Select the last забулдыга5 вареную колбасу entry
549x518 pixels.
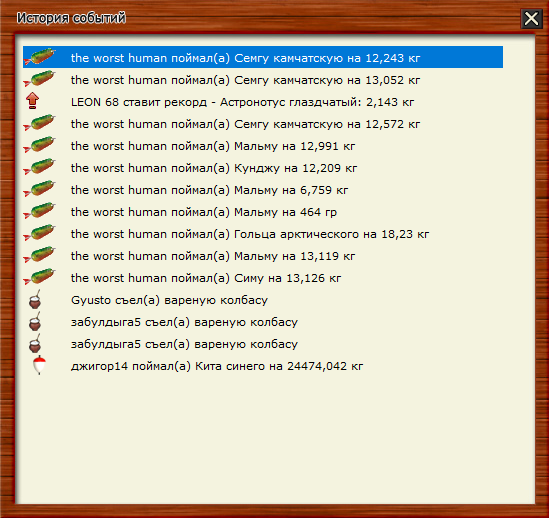(263, 344)
